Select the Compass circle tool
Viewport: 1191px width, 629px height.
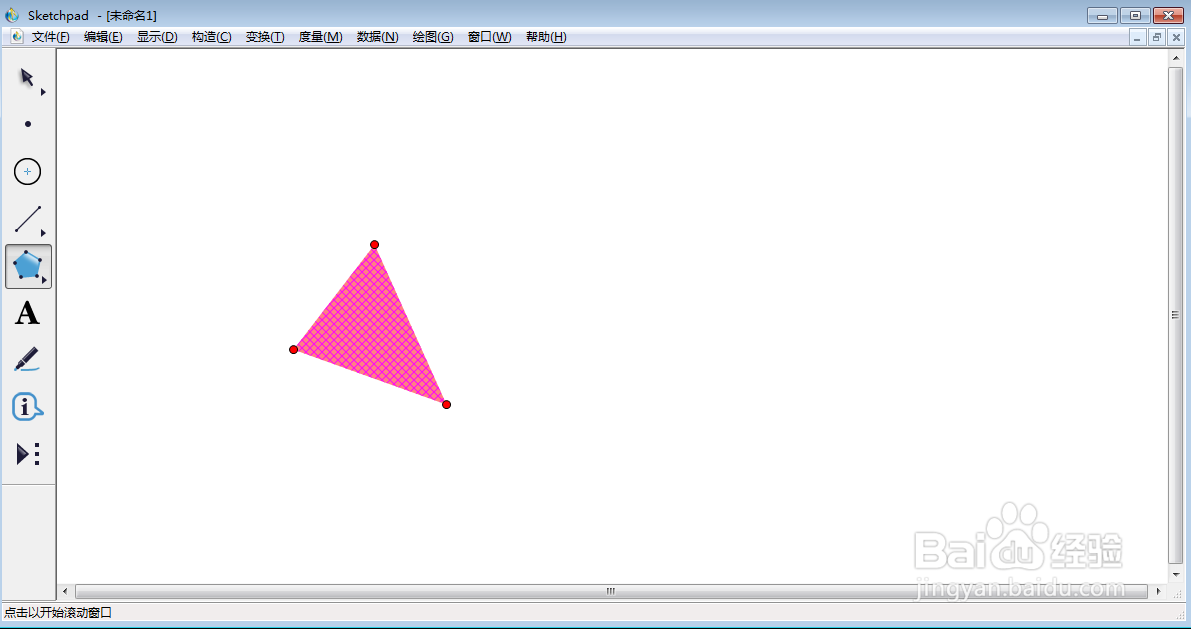27,172
